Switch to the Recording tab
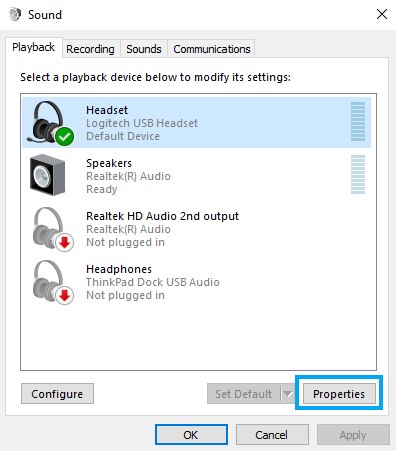Viewport: 396px width, 451px height. pos(90,49)
